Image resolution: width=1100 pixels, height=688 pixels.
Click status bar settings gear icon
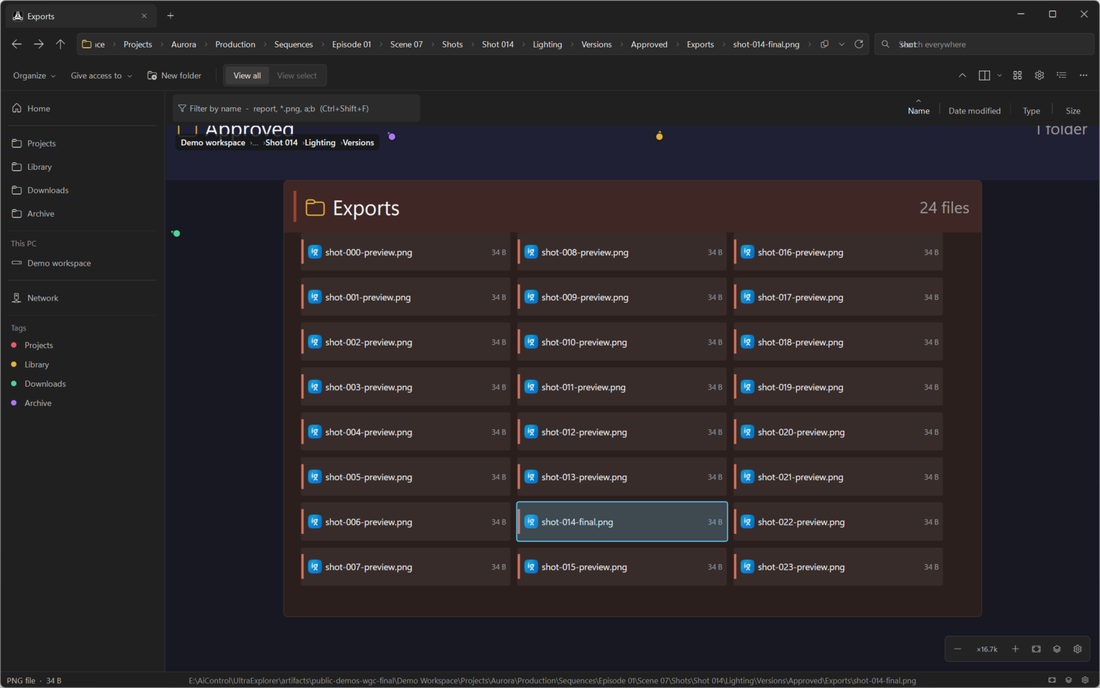coord(1085,680)
